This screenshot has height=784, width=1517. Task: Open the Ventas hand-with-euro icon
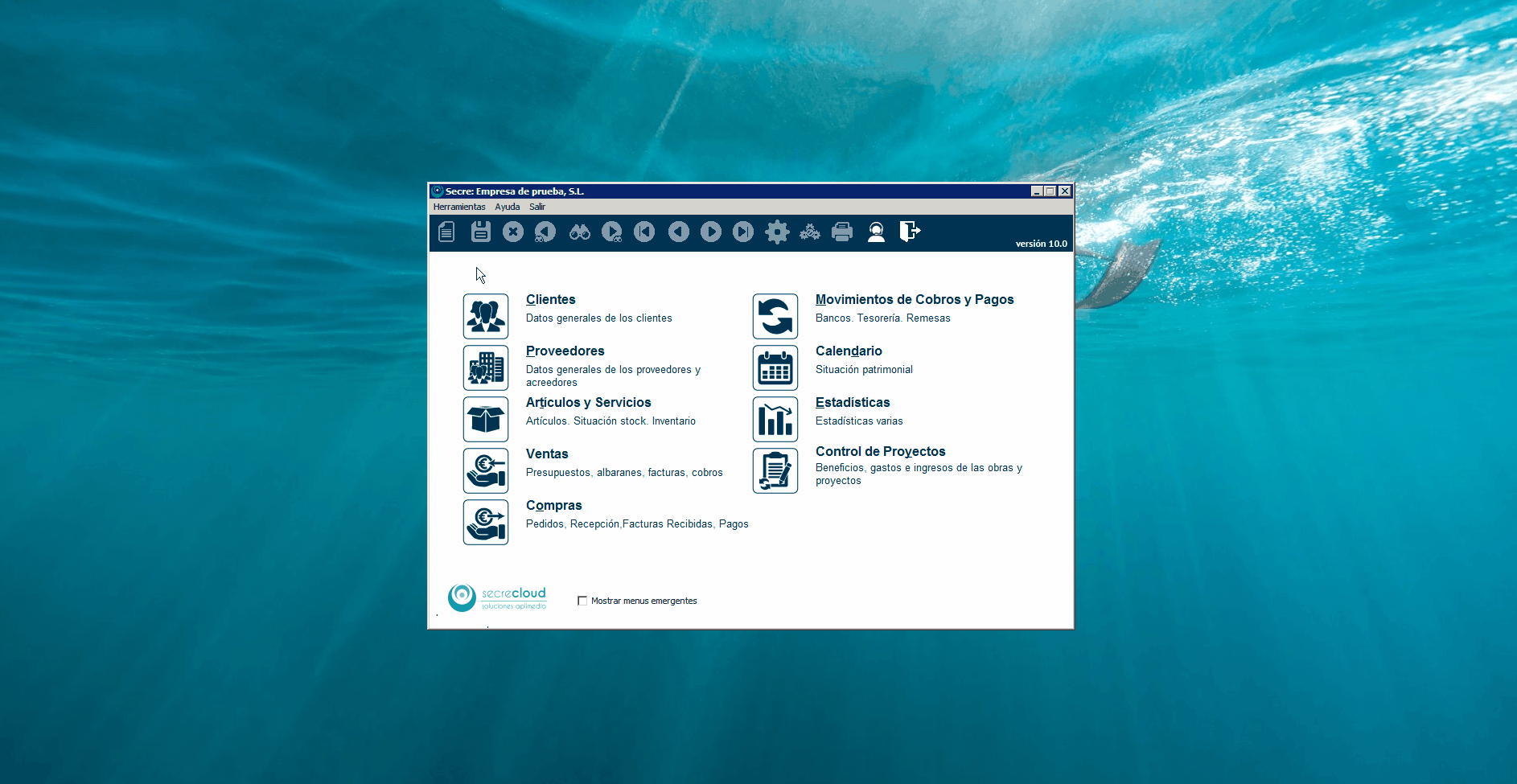pos(486,470)
